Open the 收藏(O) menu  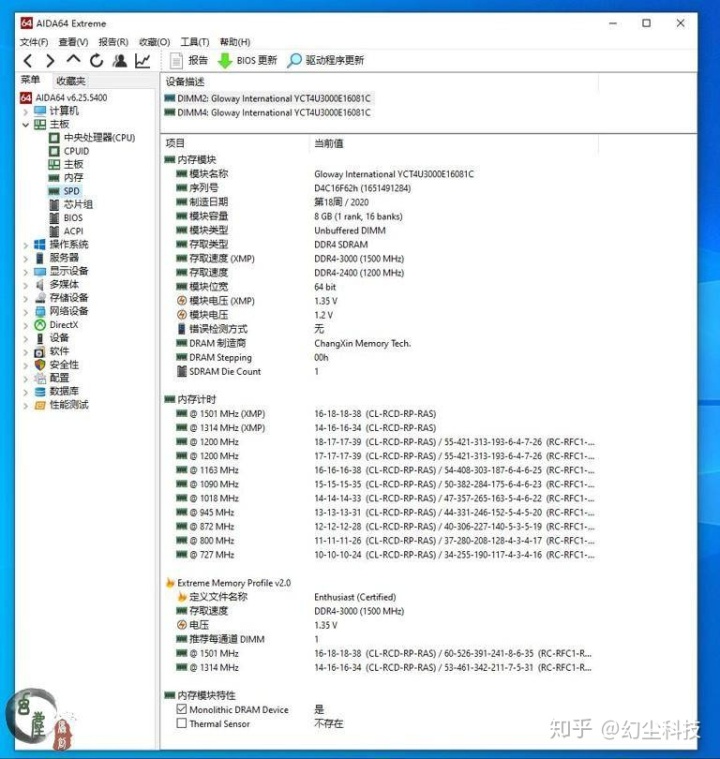point(154,42)
